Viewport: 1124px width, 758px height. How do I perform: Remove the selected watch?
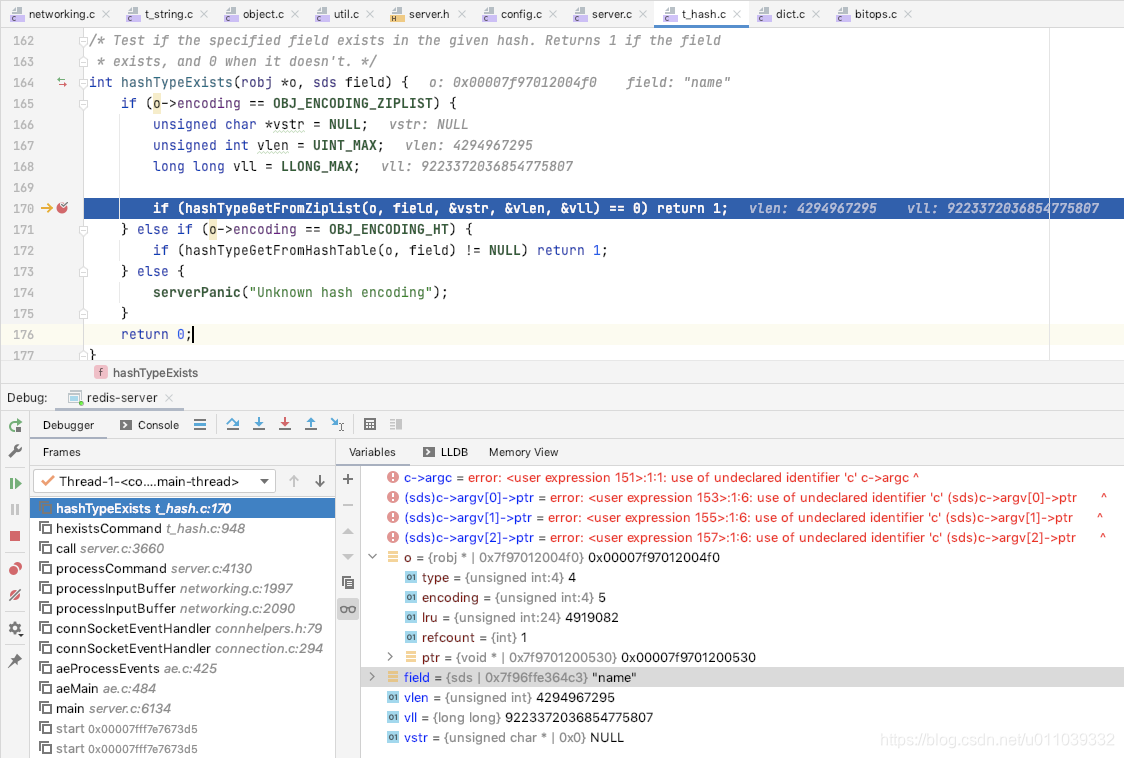(348, 505)
